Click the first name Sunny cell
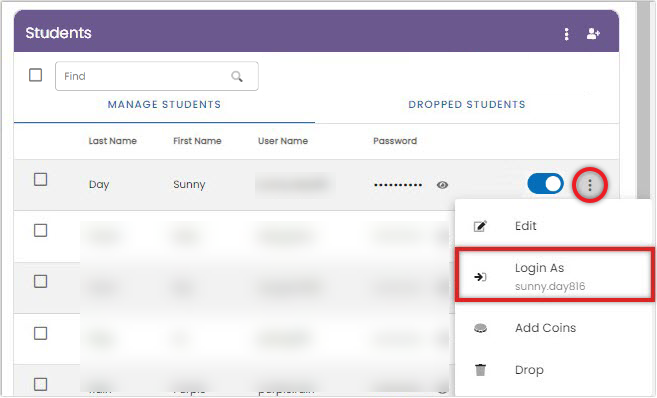 coord(189,185)
